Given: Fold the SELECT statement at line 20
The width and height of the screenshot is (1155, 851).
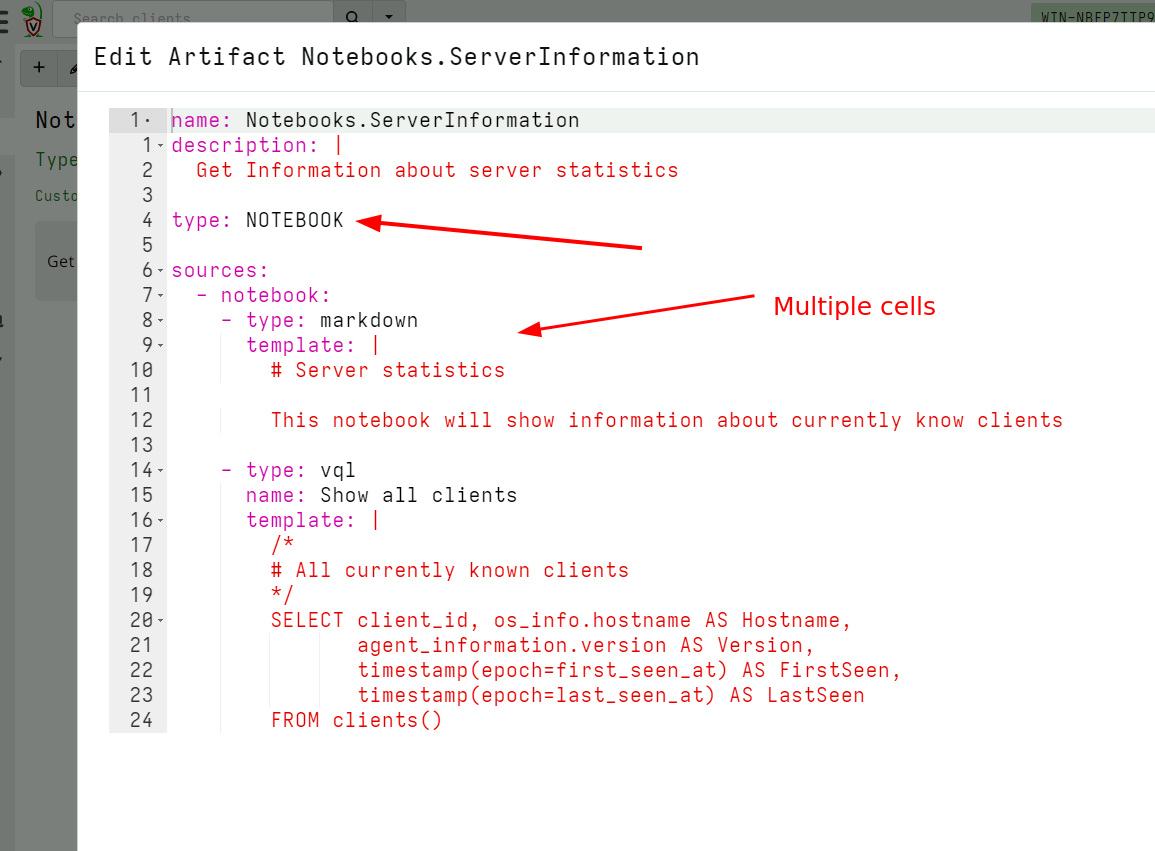Looking at the screenshot, I should [x=161, y=620].
